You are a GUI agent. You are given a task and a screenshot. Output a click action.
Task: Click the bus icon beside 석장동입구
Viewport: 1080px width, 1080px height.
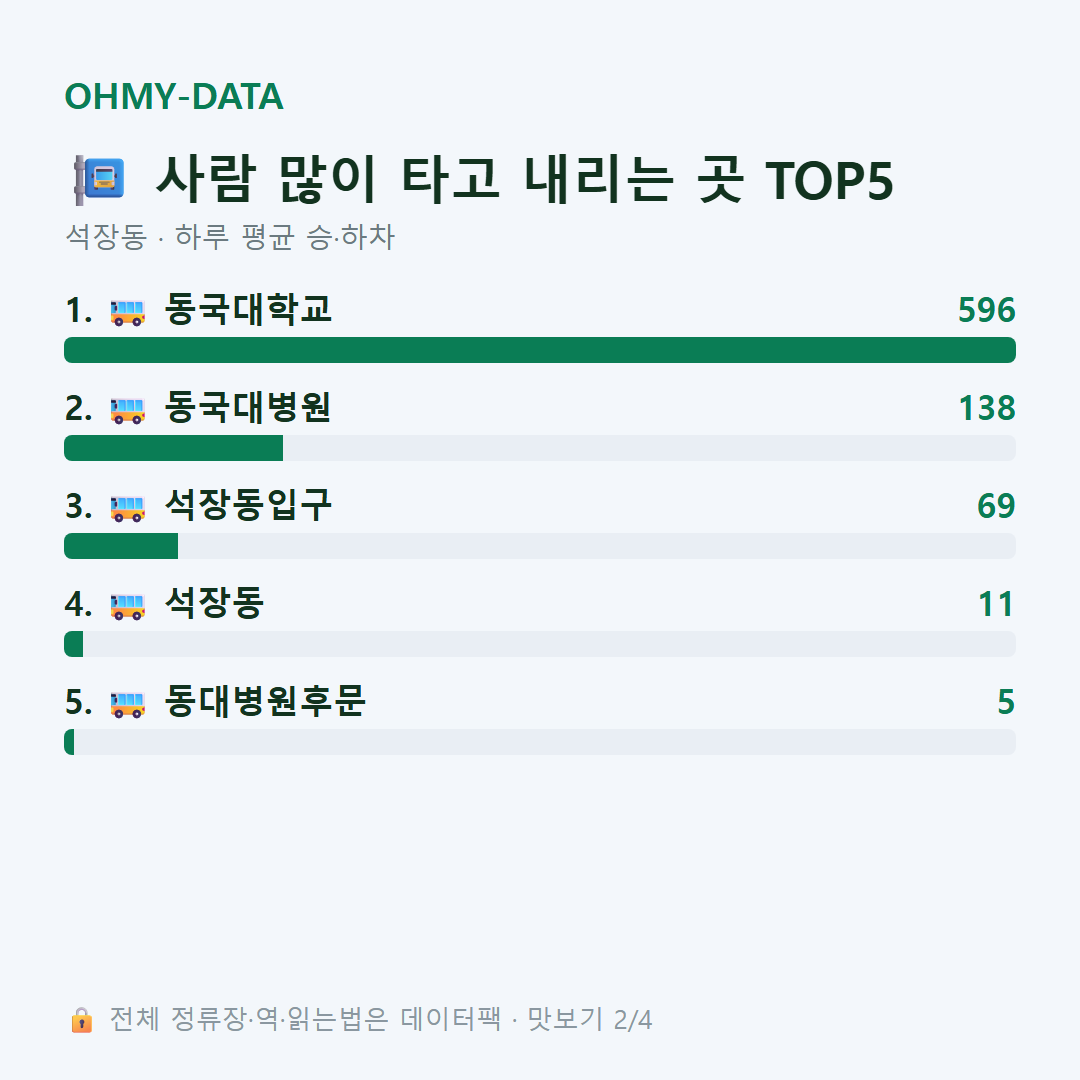coord(127,508)
